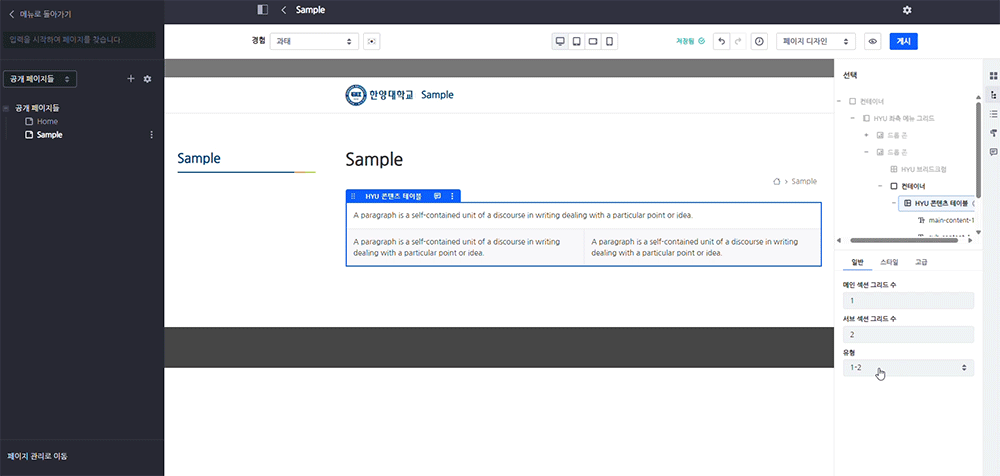Viewport: 1000px width, 476px height.
Task: Add a new page with plus icon
Action: (131, 79)
